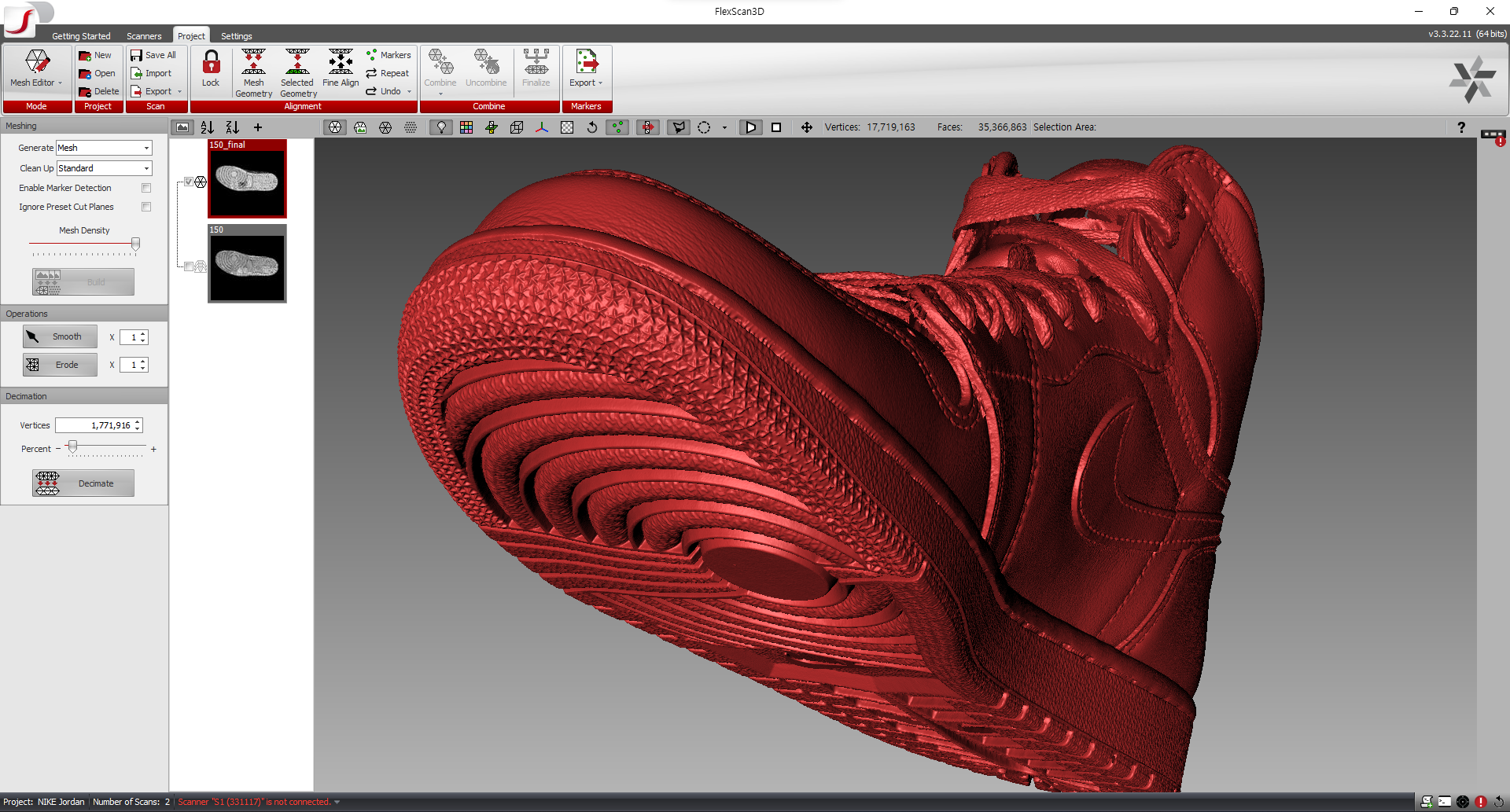The width and height of the screenshot is (1510, 812).
Task: Toggle the bounding box cube icon
Action: (517, 127)
